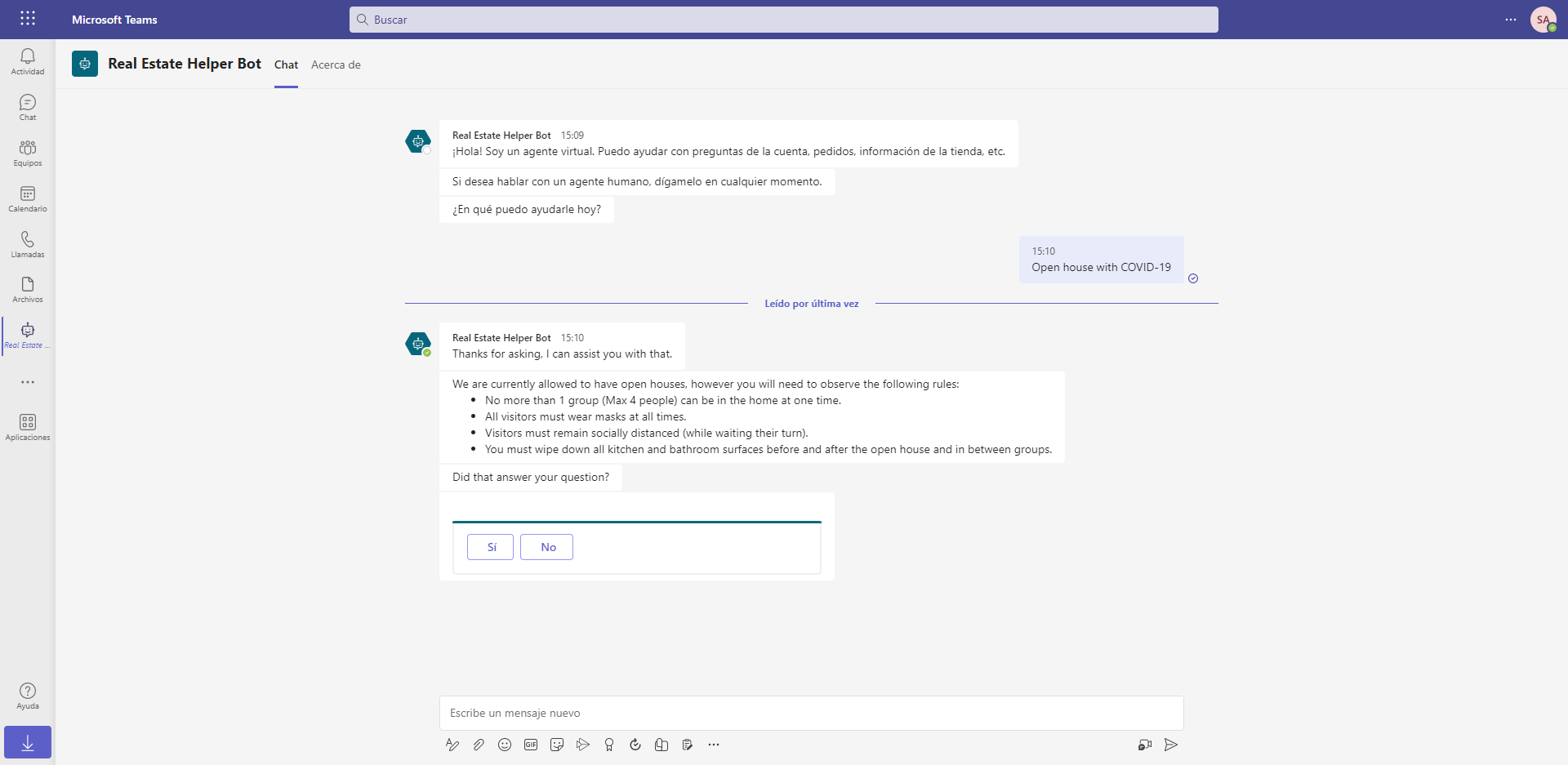
Task: Click the 'Escribe un mensaje nuevo' compose box
Action: tap(812, 713)
